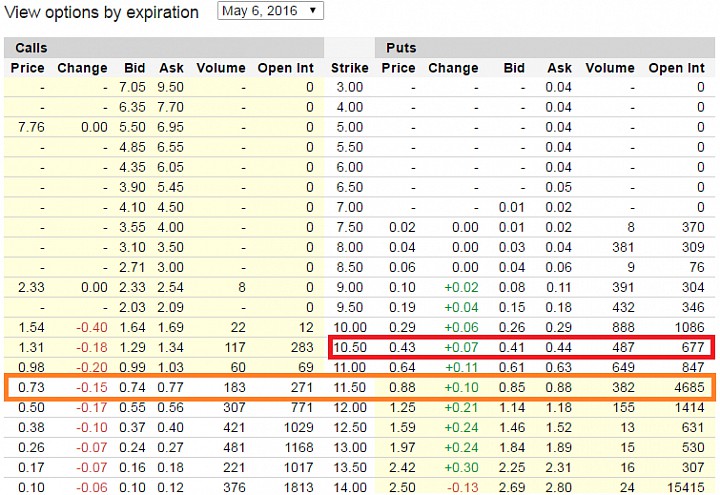
Task: Select strike price 5.00
Action: click(349, 127)
